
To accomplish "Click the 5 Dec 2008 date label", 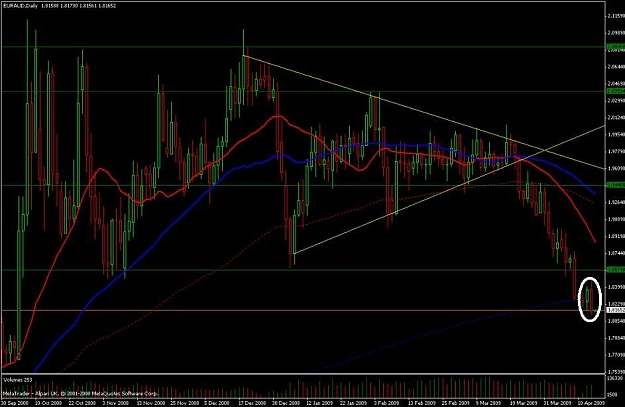I will pos(216,403).
